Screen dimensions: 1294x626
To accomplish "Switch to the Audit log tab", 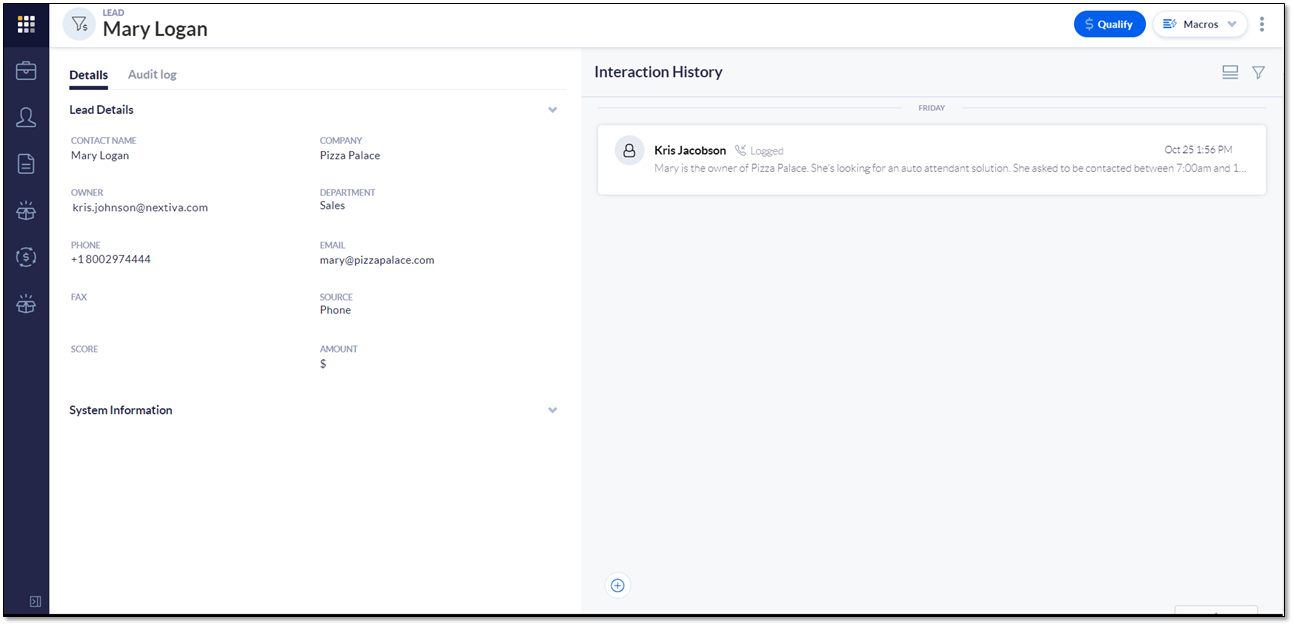I will (152, 74).
